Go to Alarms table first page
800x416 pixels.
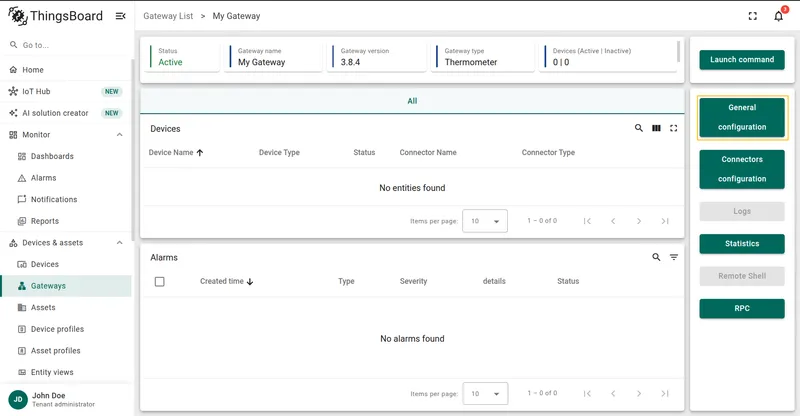tap(587, 394)
